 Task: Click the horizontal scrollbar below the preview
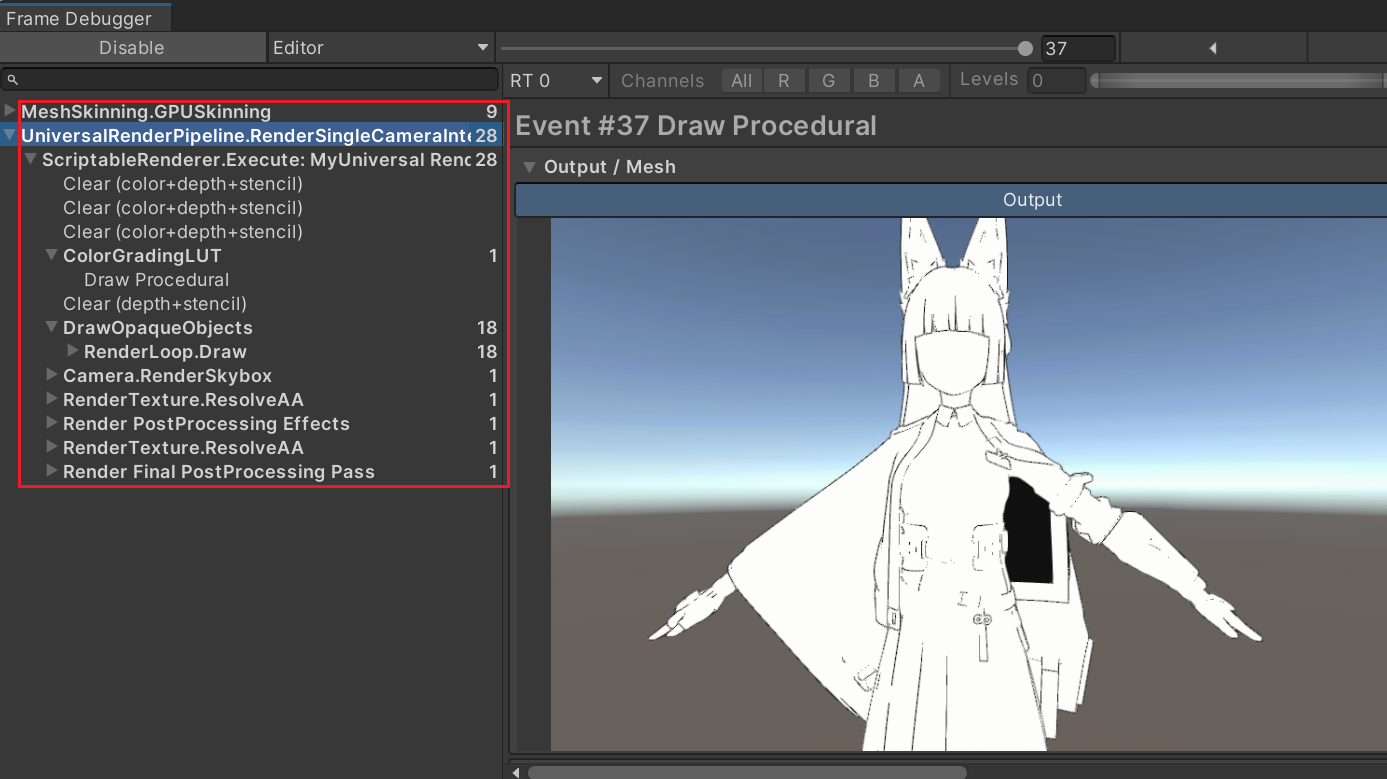746,772
